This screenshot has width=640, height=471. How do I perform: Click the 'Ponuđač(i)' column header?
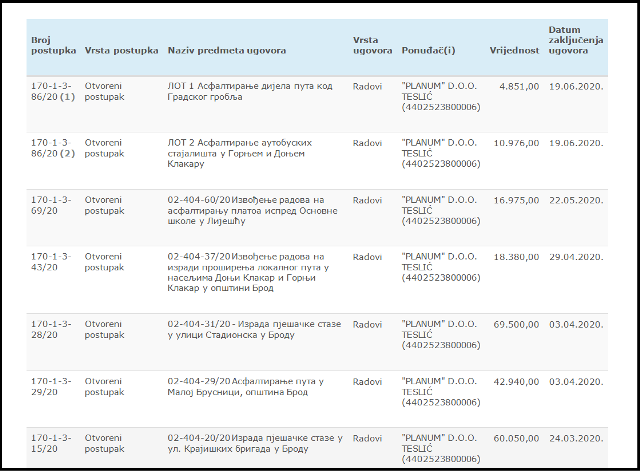click(x=428, y=51)
